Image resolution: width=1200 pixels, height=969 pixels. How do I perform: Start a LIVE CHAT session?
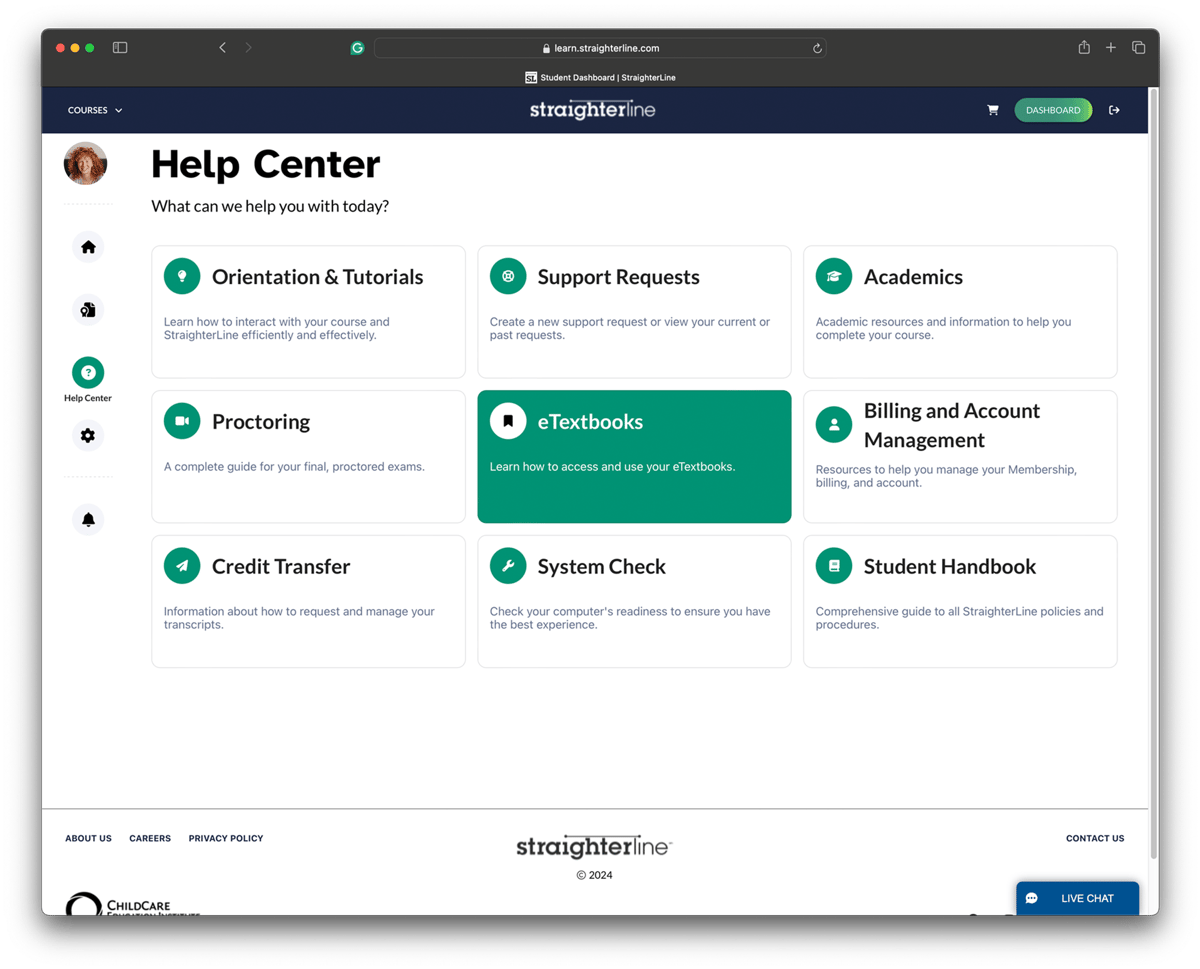point(1085,898)
